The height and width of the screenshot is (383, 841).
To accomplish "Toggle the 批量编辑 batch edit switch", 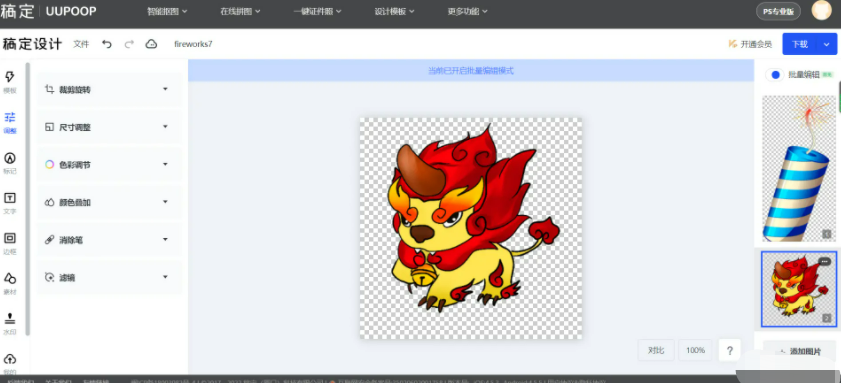I will [774, 75].
